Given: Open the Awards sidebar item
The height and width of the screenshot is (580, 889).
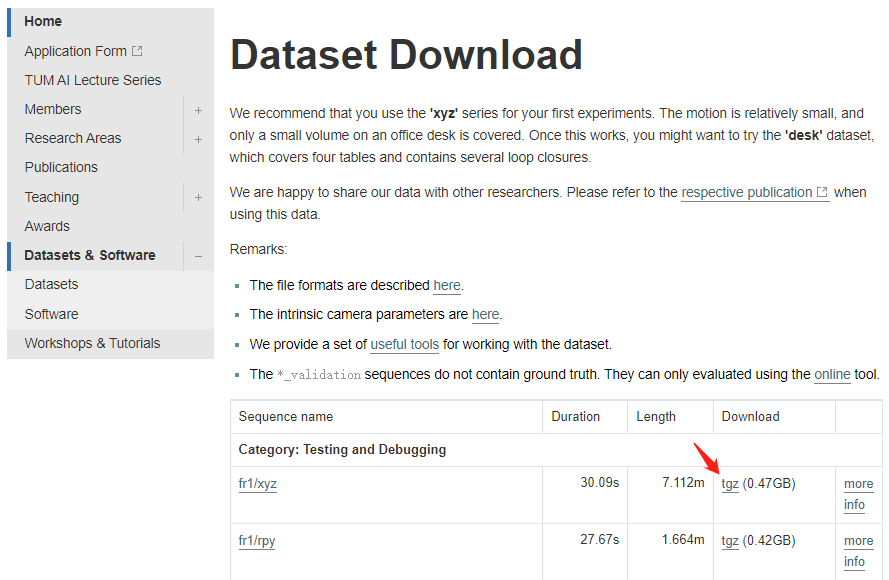Looking at the screenshot, I should (47, 226).
